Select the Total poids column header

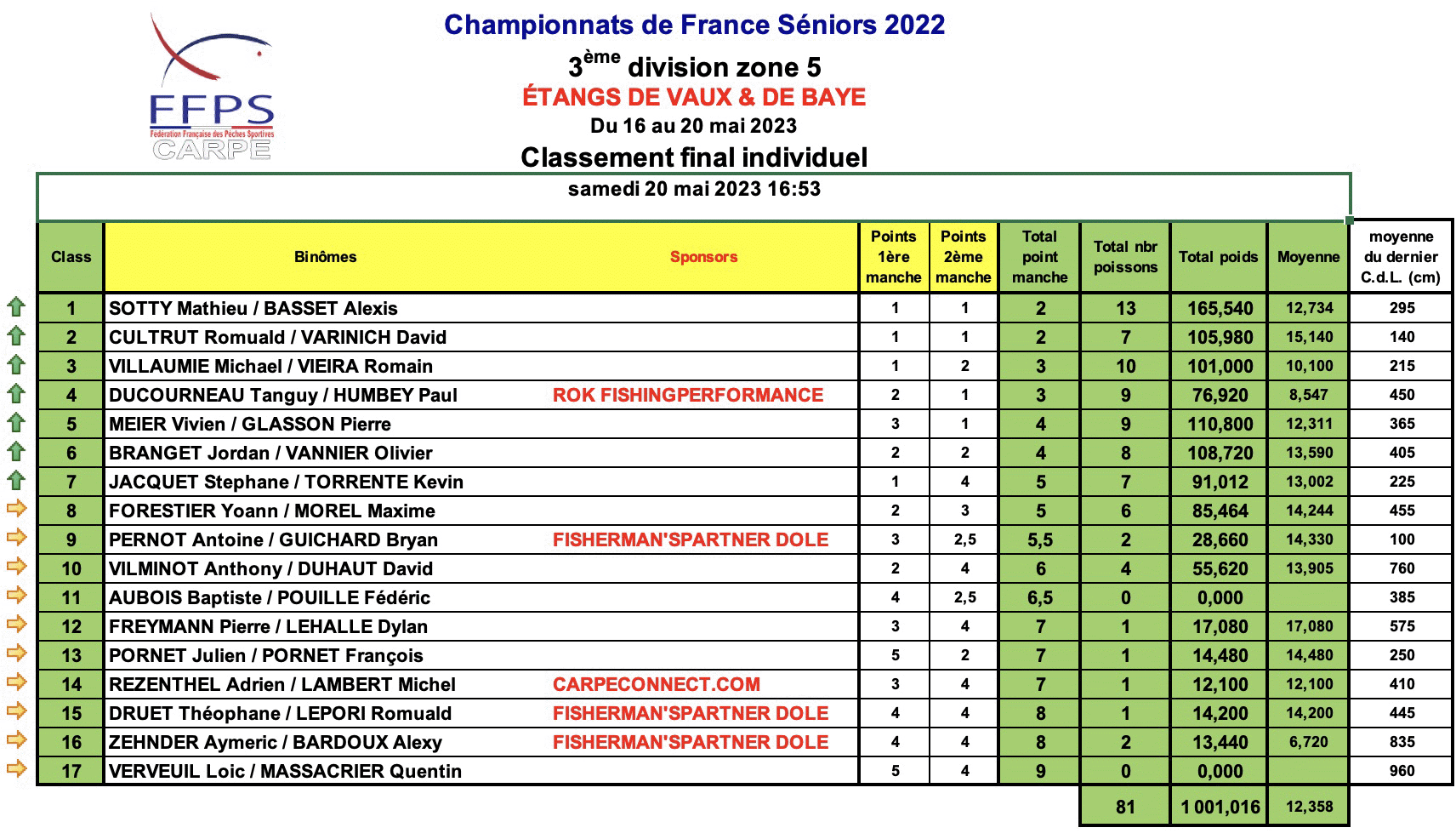(x=1218, y=257)
